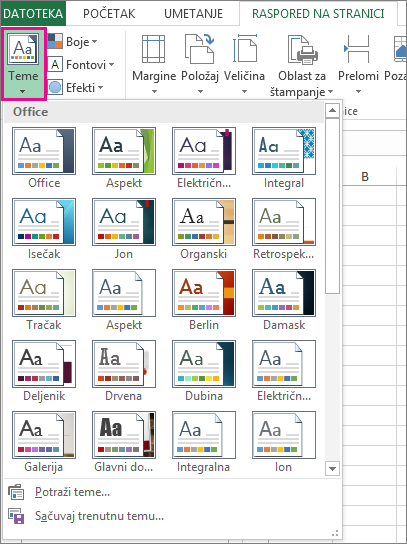The image size is (407, 544).
Task: Click the print area printer icon
Action: 303,49
